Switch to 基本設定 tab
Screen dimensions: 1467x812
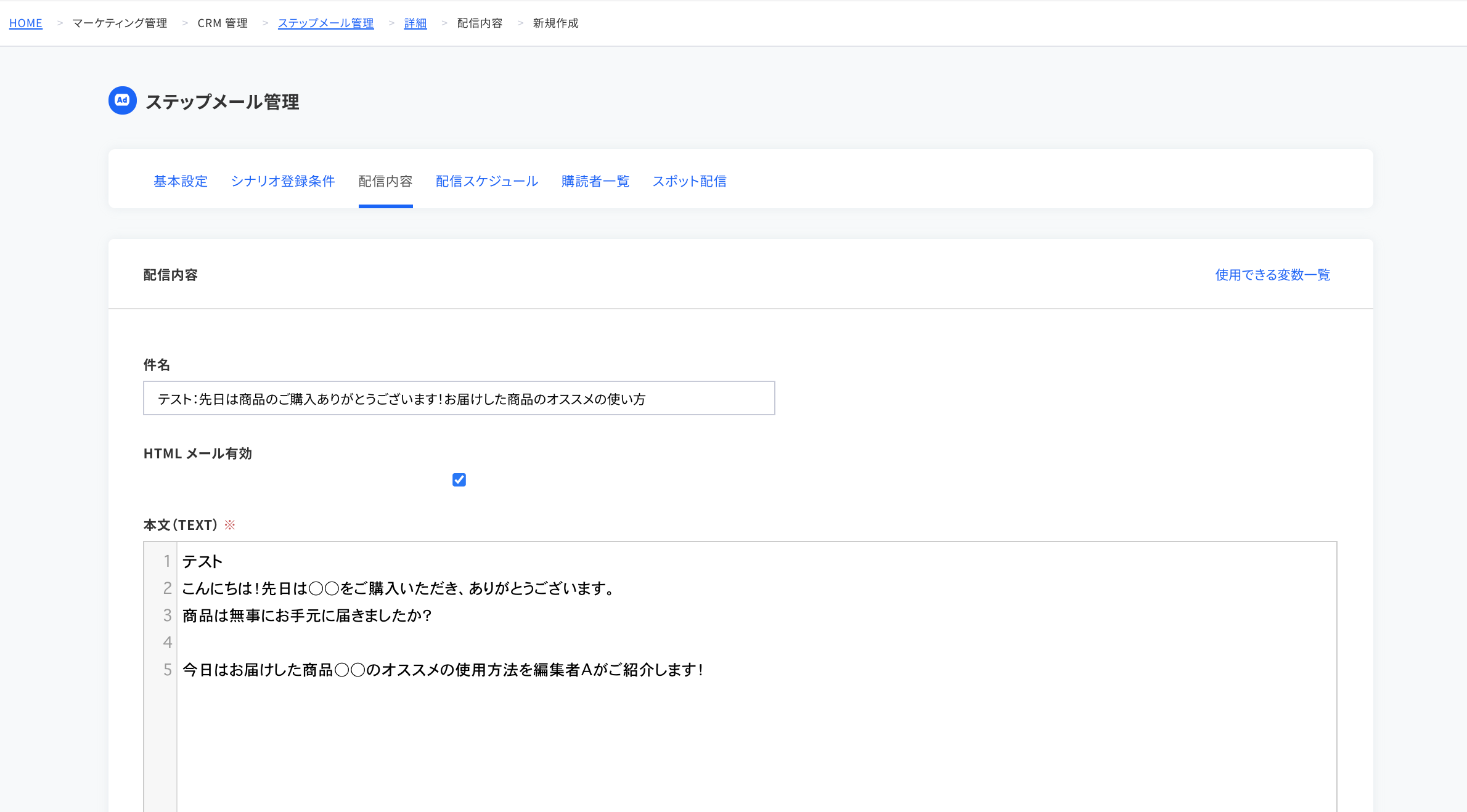181,181
